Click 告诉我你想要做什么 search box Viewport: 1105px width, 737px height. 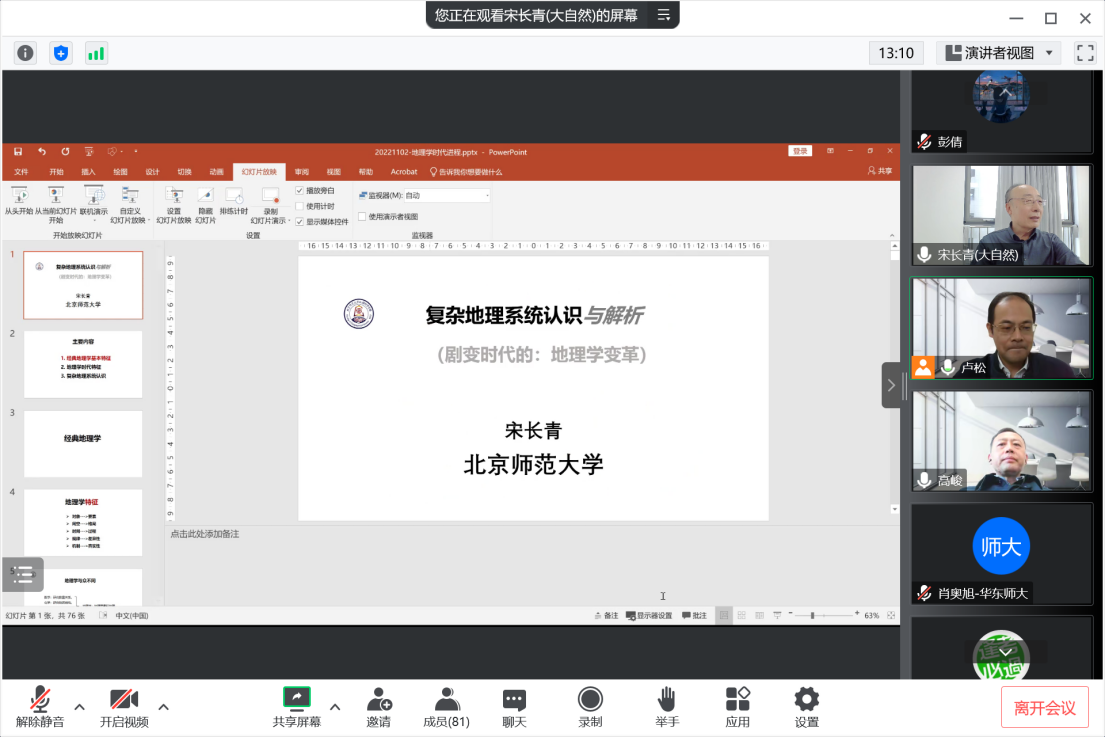pos(466,172)
